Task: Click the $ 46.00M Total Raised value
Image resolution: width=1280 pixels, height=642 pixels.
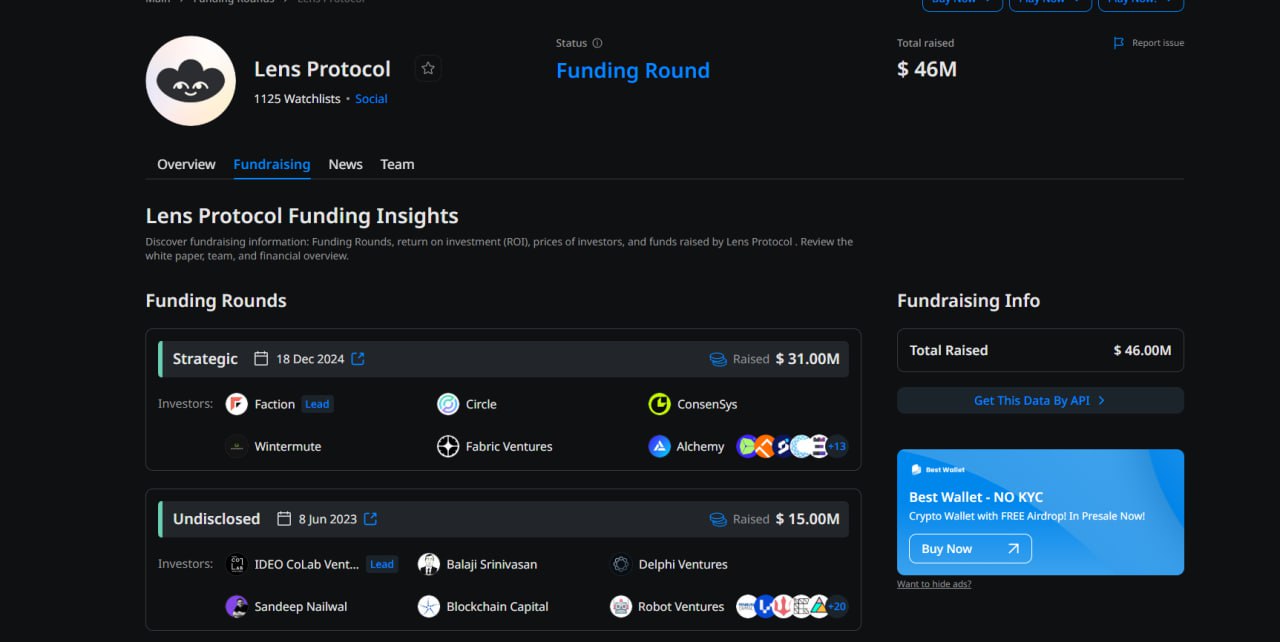Action: [1142, 350]
